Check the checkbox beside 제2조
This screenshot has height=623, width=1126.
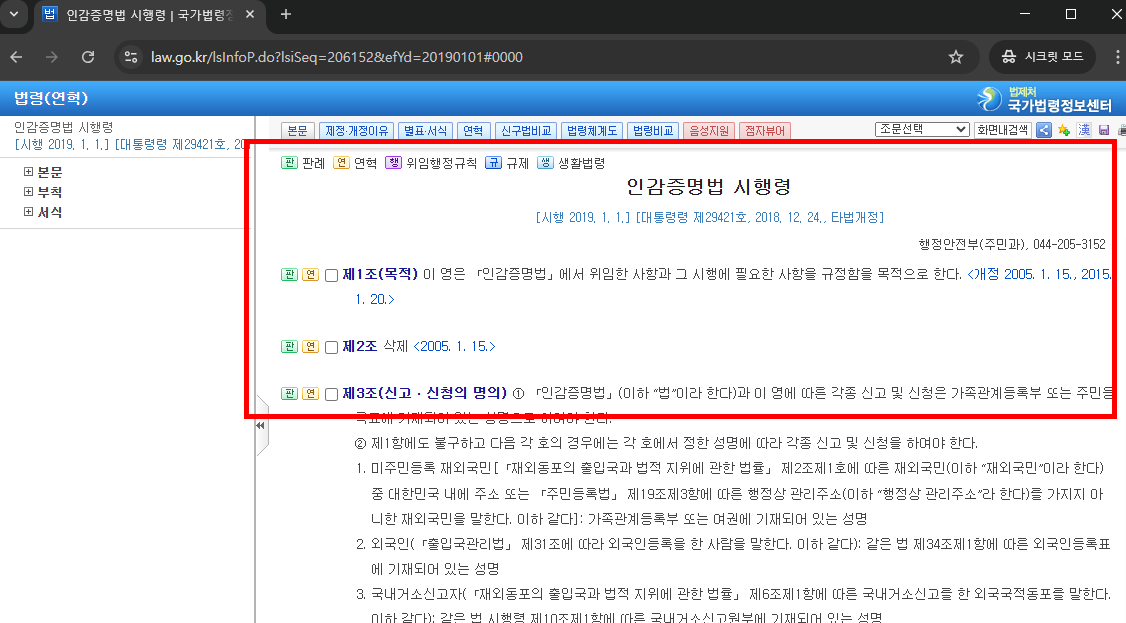click(331, 346)
